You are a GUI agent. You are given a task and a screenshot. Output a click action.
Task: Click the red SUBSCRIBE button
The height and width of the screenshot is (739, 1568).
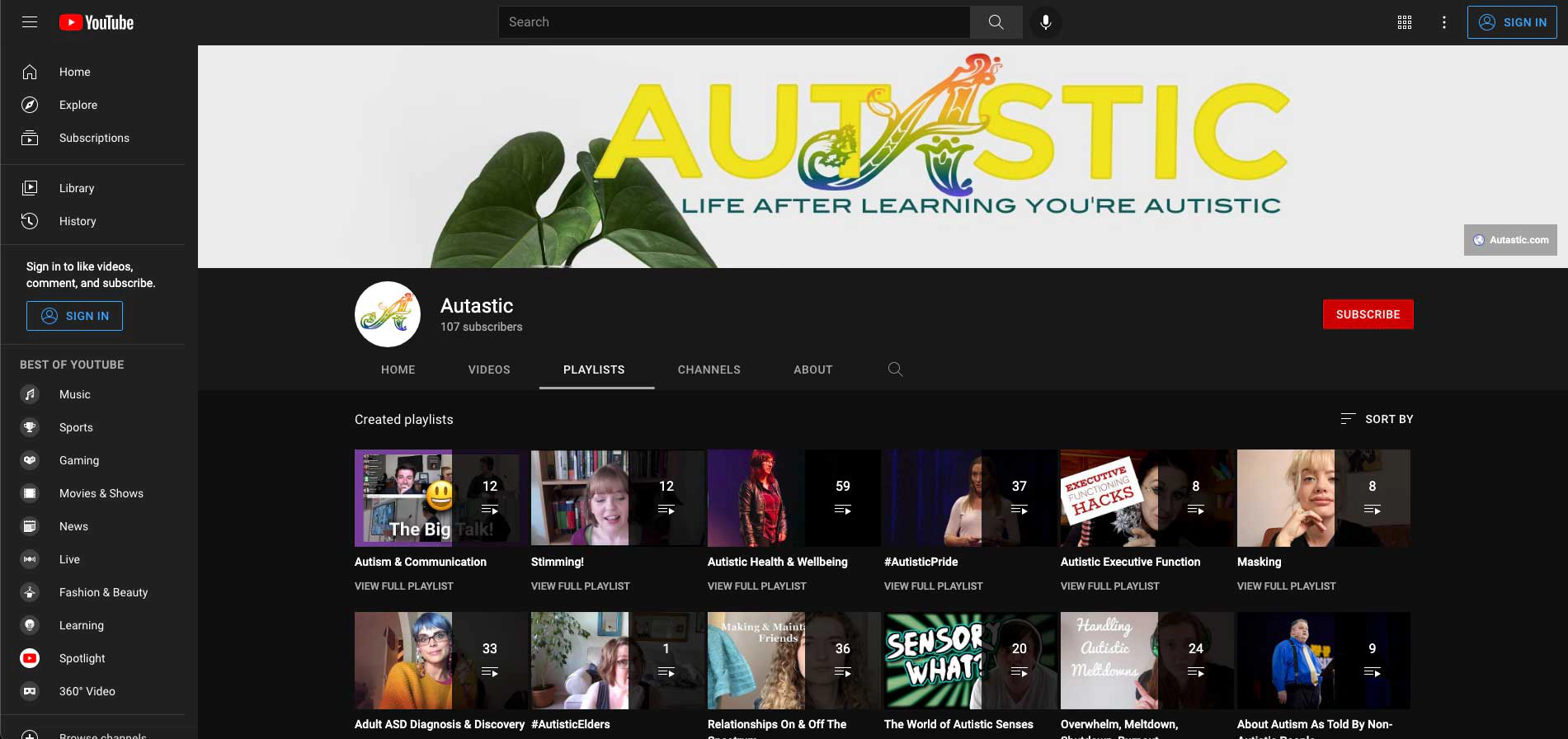pos(1368,314)
